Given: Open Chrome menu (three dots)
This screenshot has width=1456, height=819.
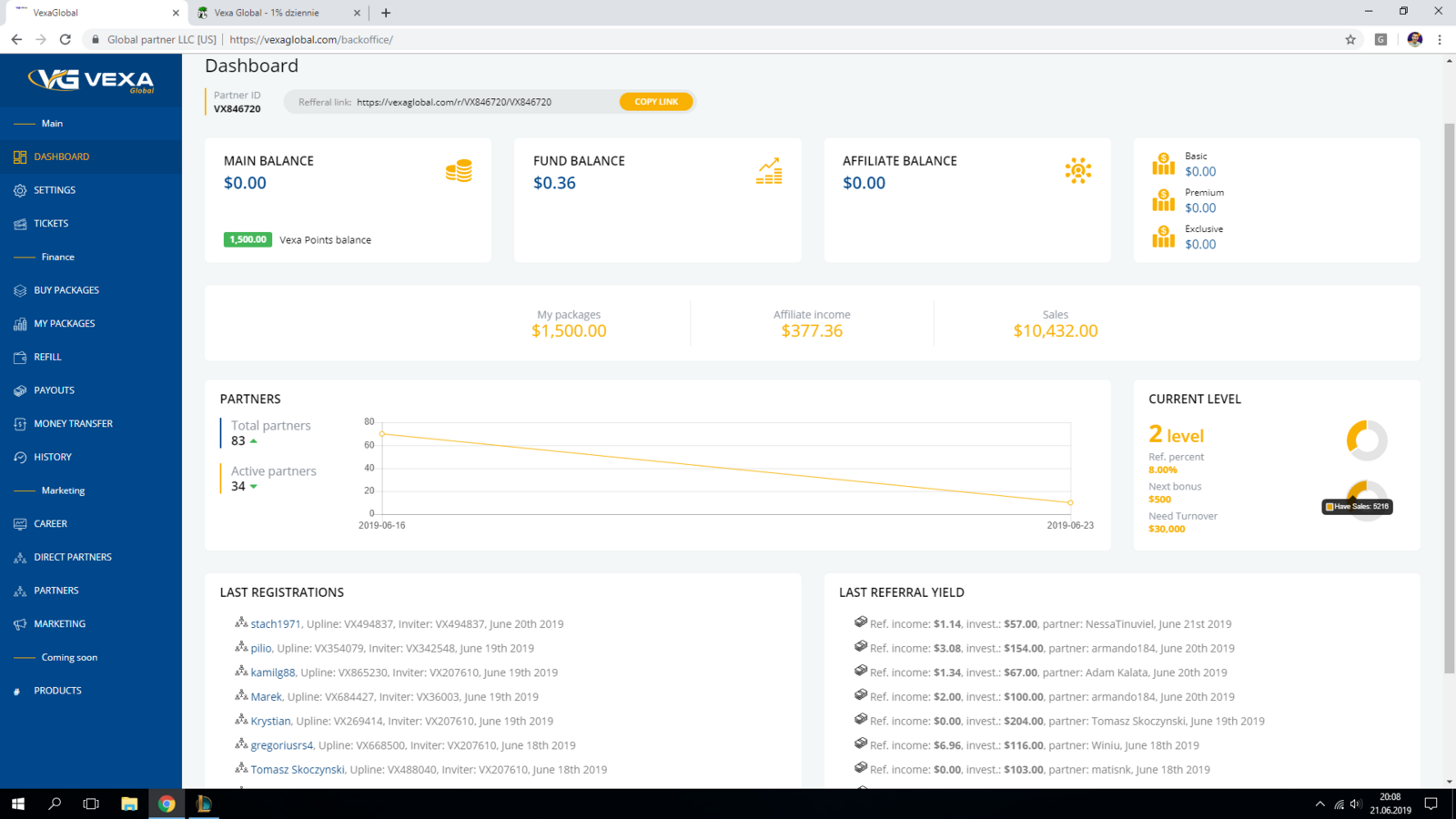Looking at the screenshot, I should click(1440, 39).
